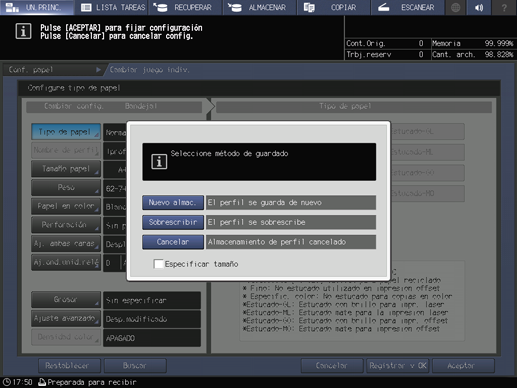Switch to the COPIAR tab
Screen dimensions: 517x388
pyautogui.click(x=334, y=7)
